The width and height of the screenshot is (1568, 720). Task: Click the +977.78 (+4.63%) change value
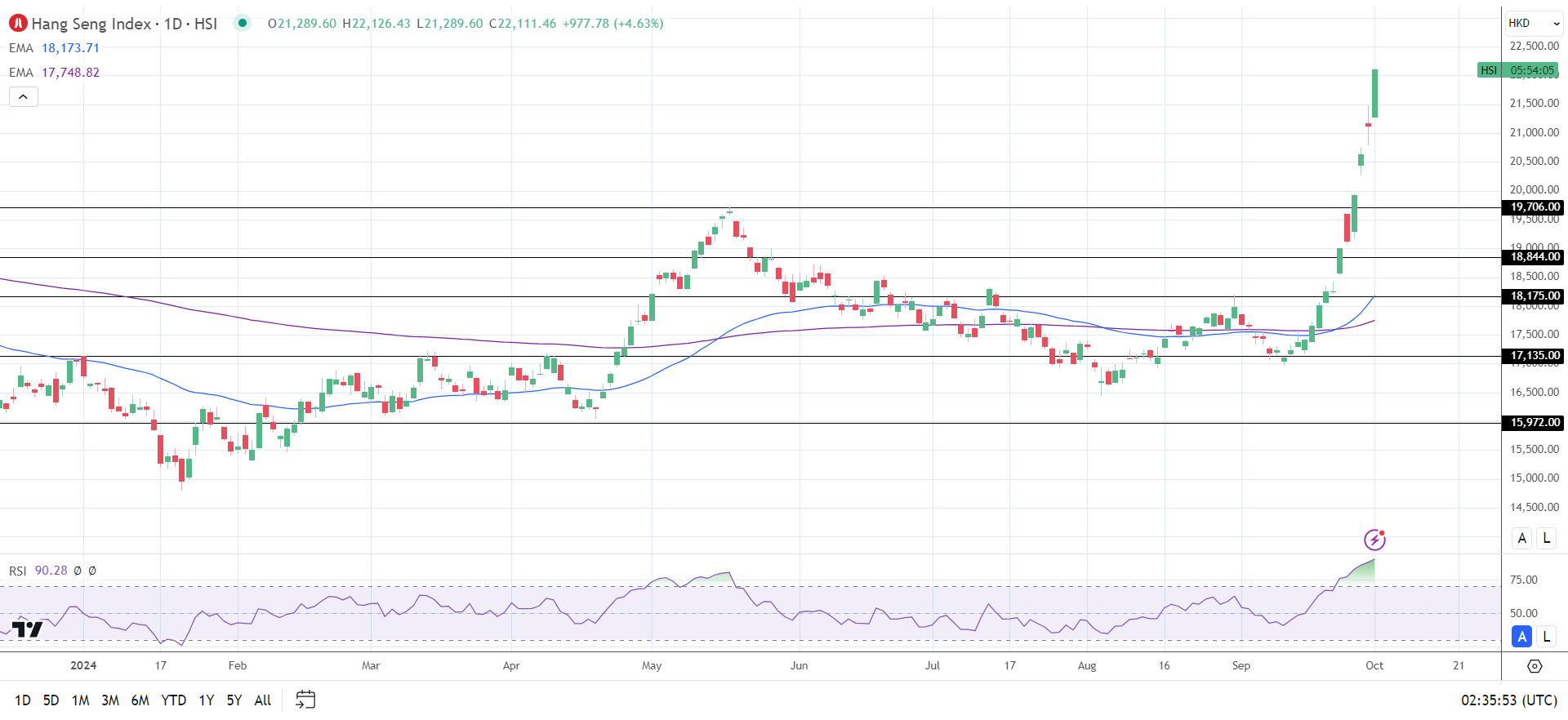[613, 24]
